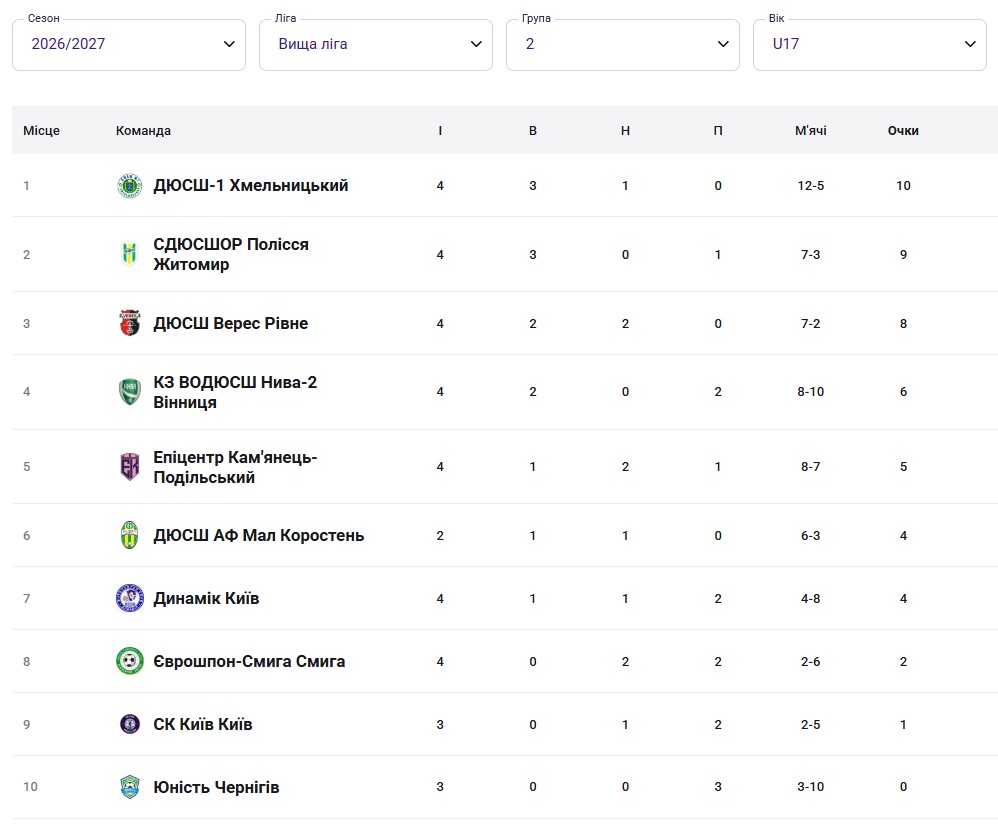Screen dimensions: 998x832
Task: Click the Юність Чернігів team crest
Action: pyautogui.click(x=130, y=787)
